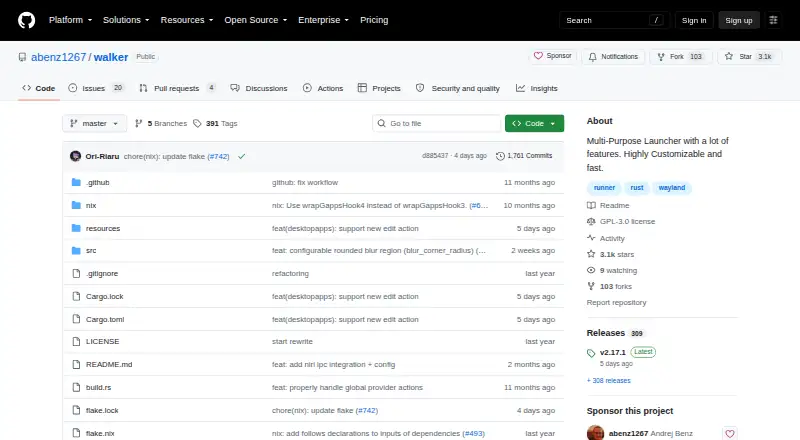800x440 pixels.
Task: Open the LICENSE file
Action: coord(103,341)
